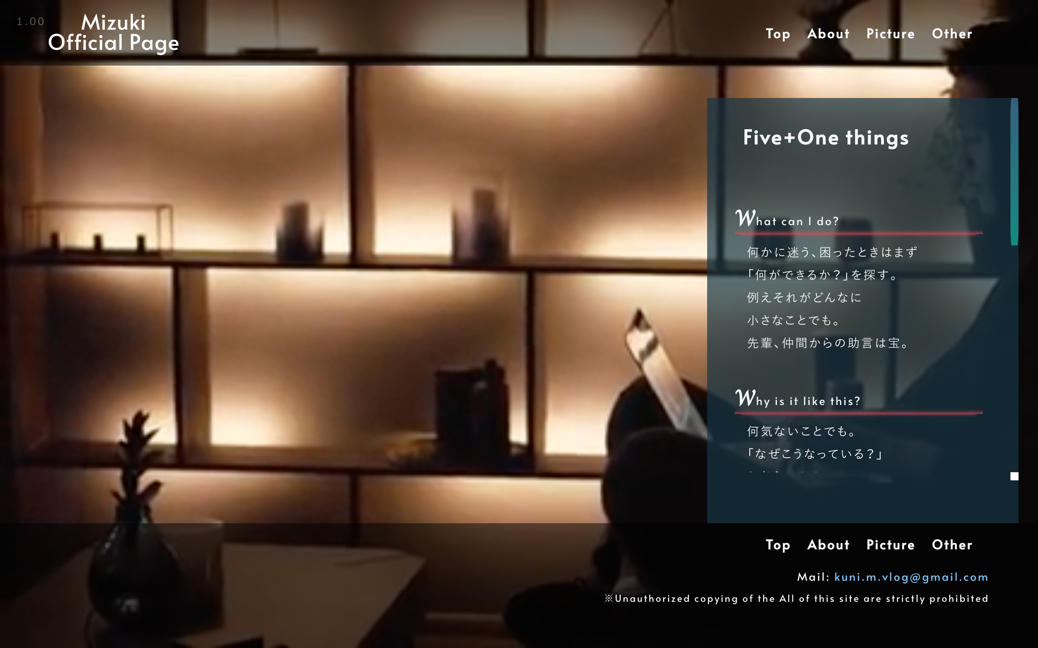Click the footer Top link
This screenshot has width=1038, height=648.
(x=778, y=545)
